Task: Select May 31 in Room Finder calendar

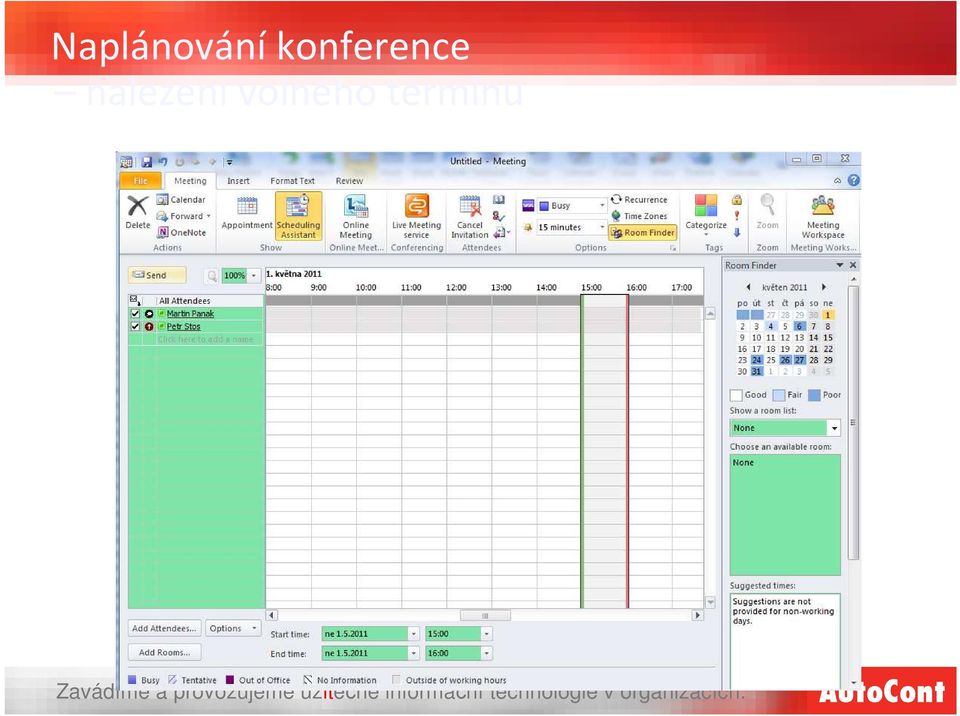Action: coord(757,372)
